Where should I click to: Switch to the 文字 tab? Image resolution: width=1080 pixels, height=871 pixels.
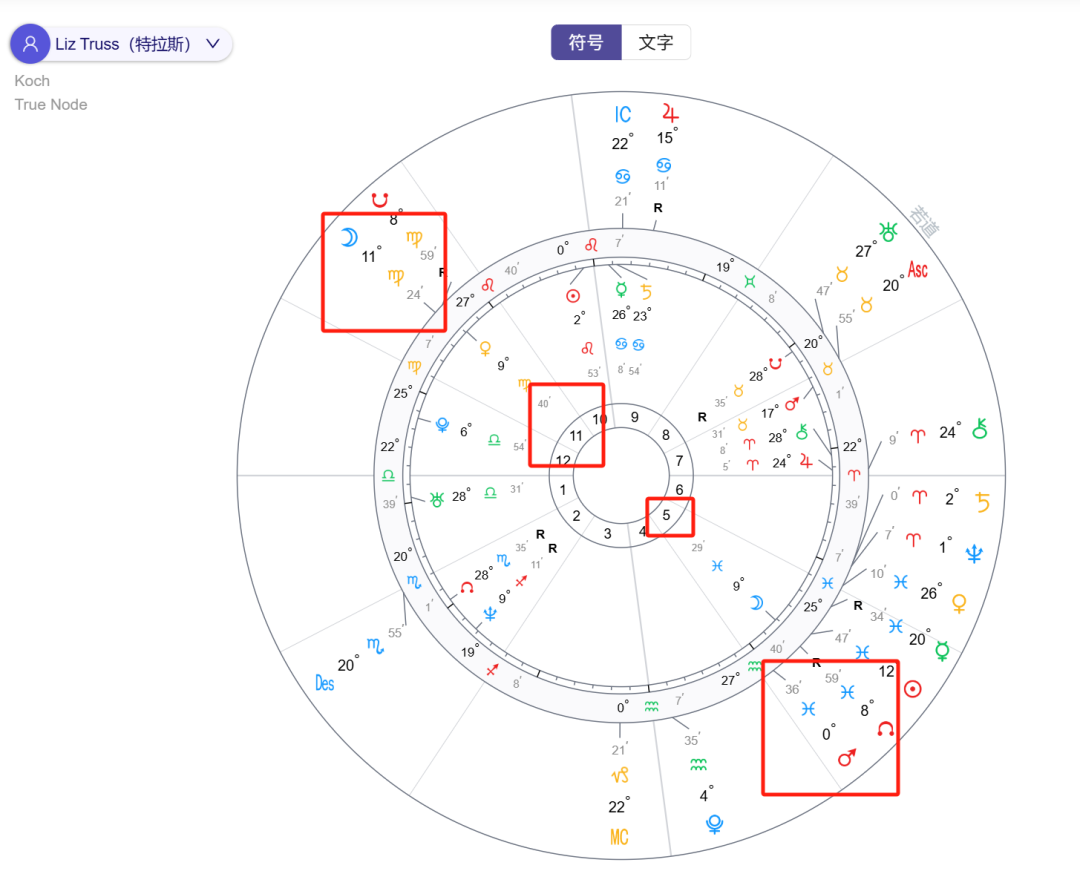[x=656, y=43]
